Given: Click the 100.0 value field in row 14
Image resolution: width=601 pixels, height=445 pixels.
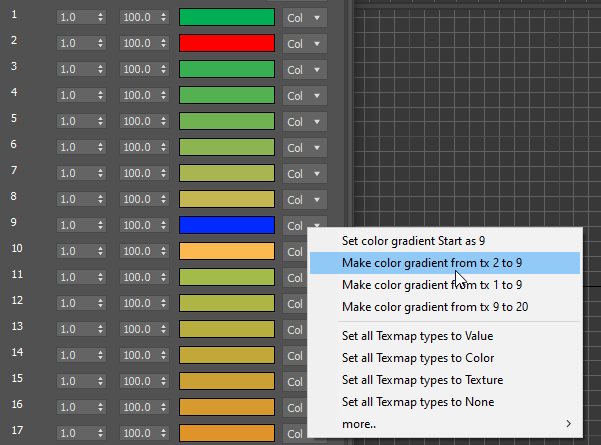Looking at the screenshot, I should coord(136,355).
